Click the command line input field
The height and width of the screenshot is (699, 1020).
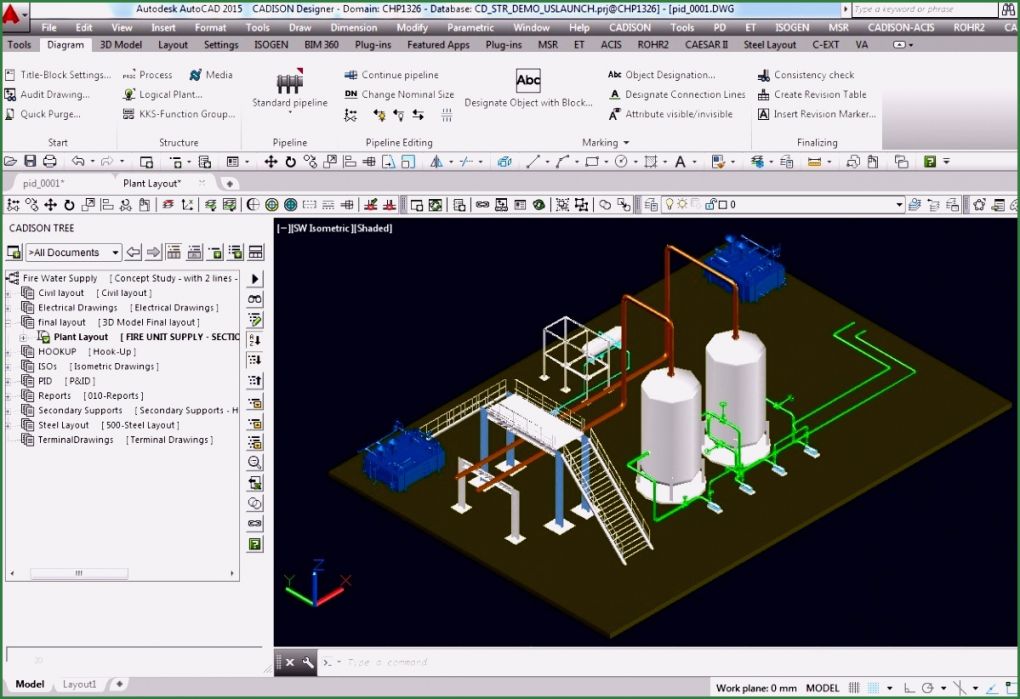[450, 662]
